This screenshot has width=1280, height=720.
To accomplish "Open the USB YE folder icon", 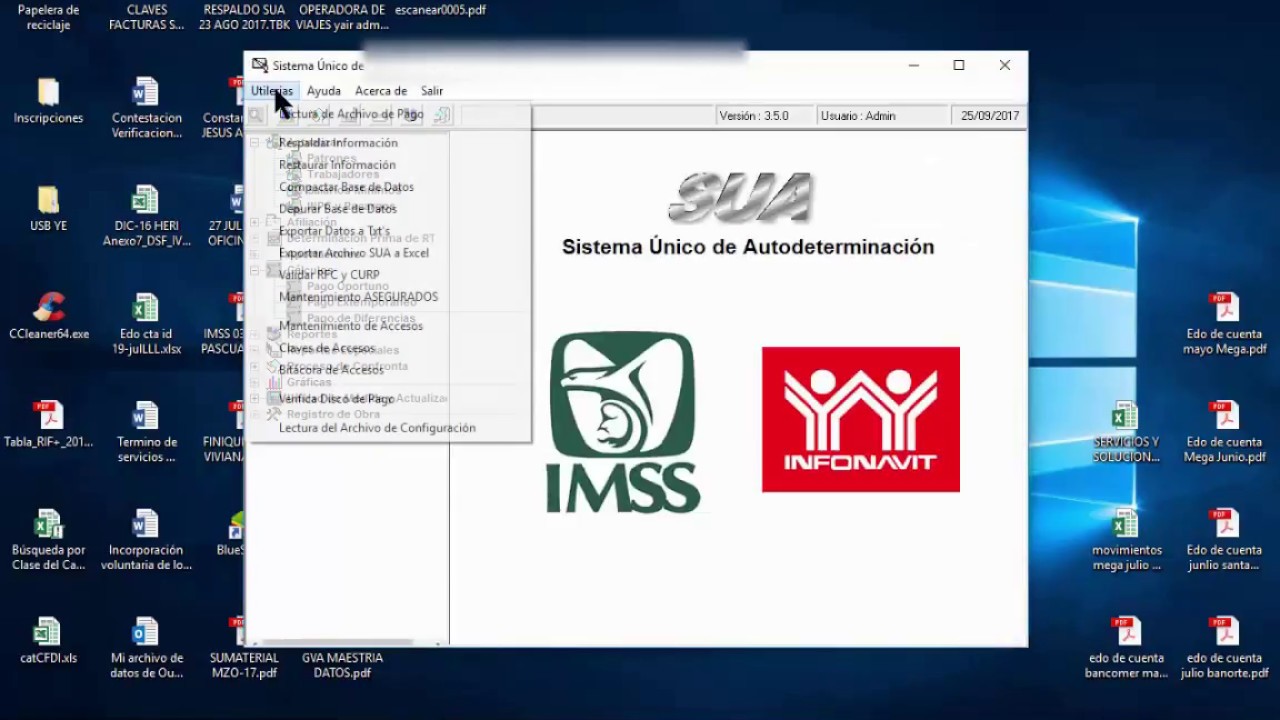I will [48, 200].
